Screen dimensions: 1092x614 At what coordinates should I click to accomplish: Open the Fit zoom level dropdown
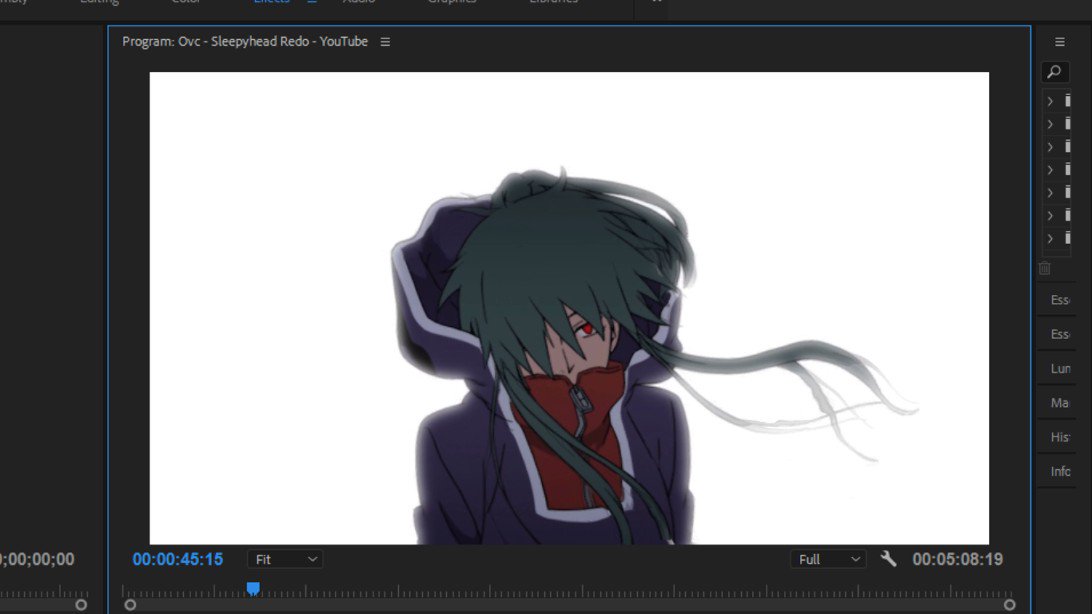[285, 559]
